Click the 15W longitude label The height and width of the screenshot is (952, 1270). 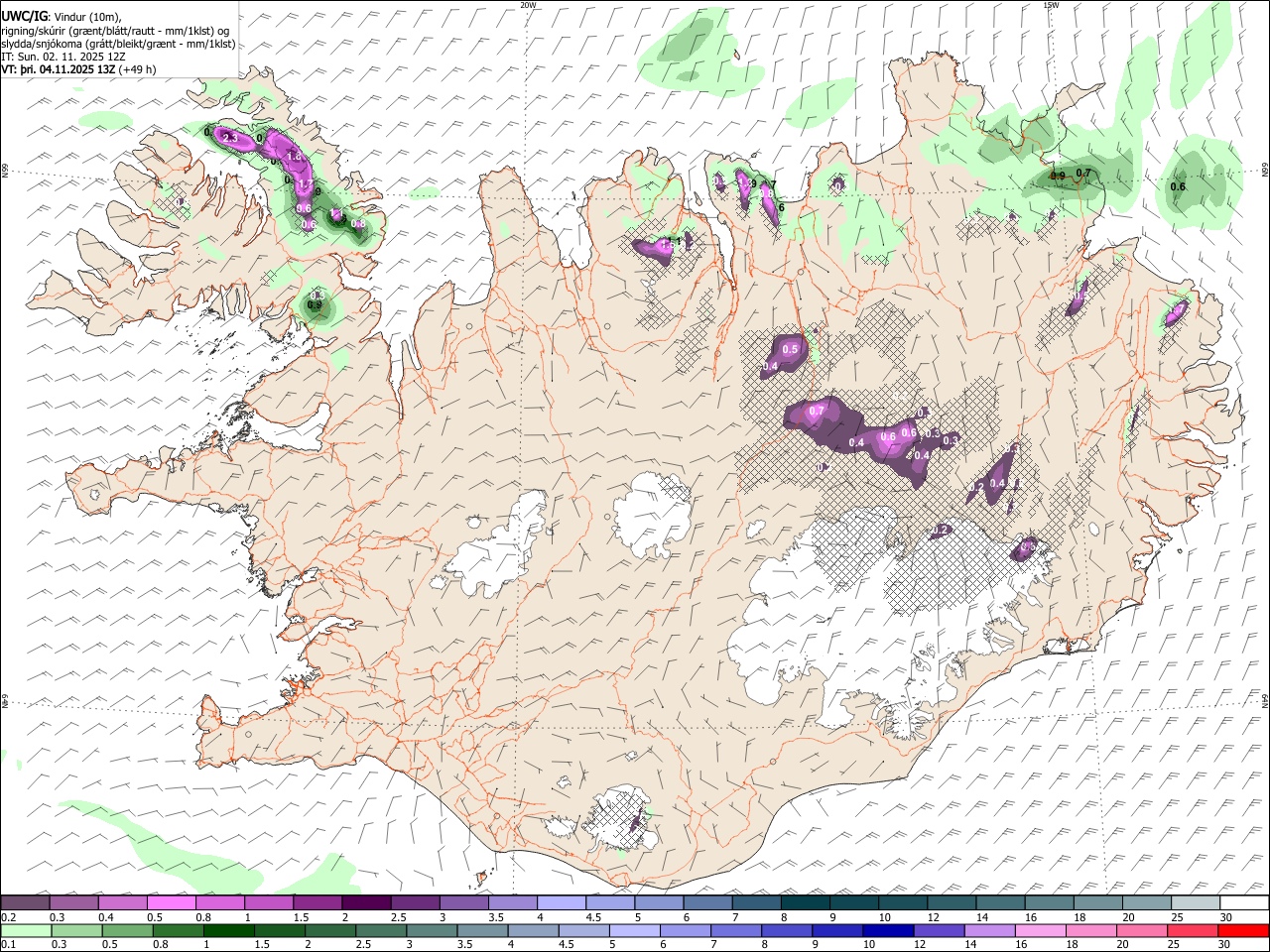click(x=1051, y=5)
